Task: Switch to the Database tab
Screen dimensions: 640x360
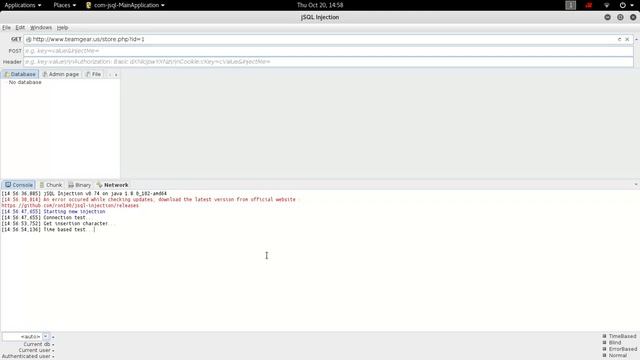Action: 20,74
